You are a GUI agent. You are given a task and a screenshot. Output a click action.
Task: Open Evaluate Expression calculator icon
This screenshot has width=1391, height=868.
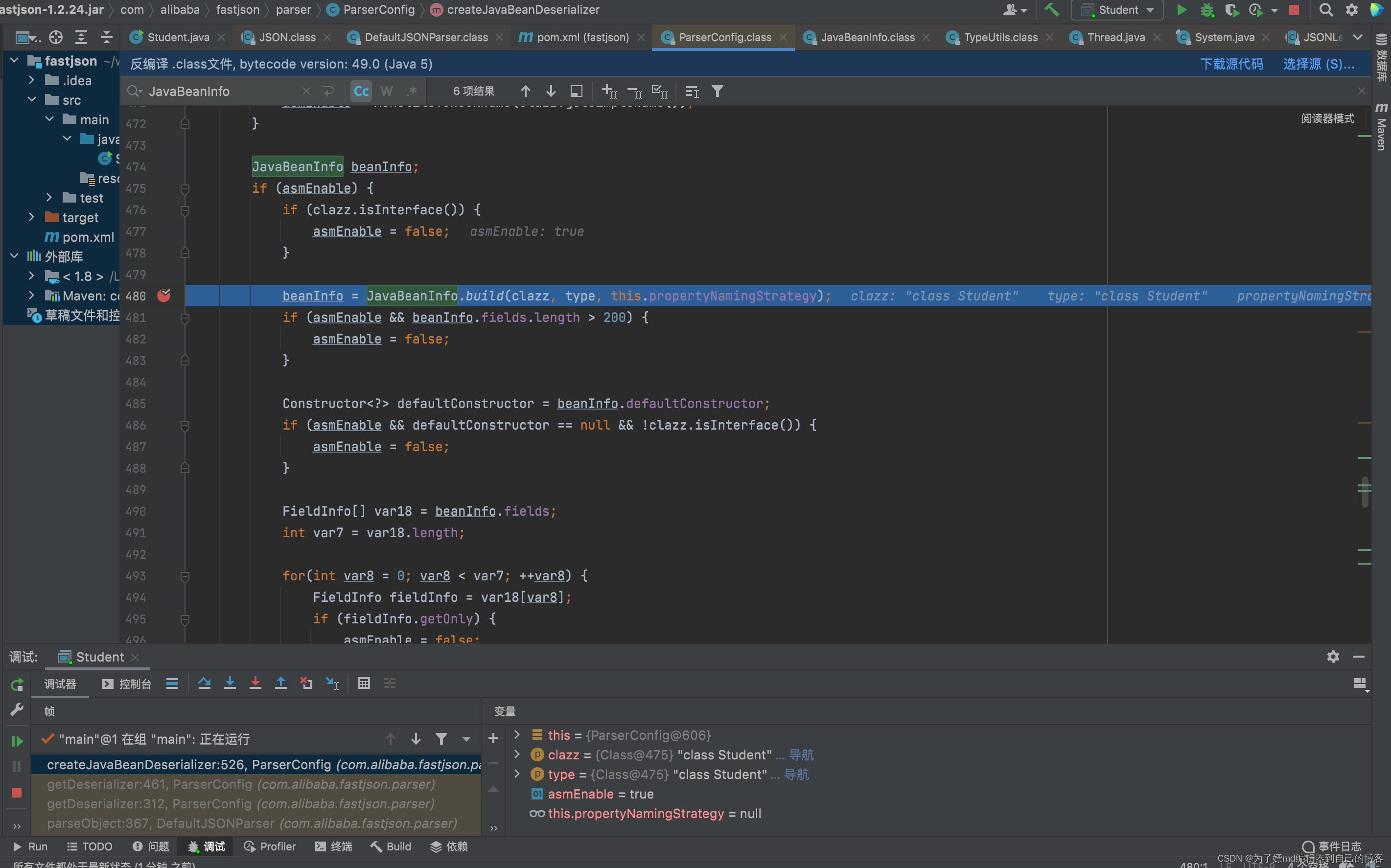point(363,683)
